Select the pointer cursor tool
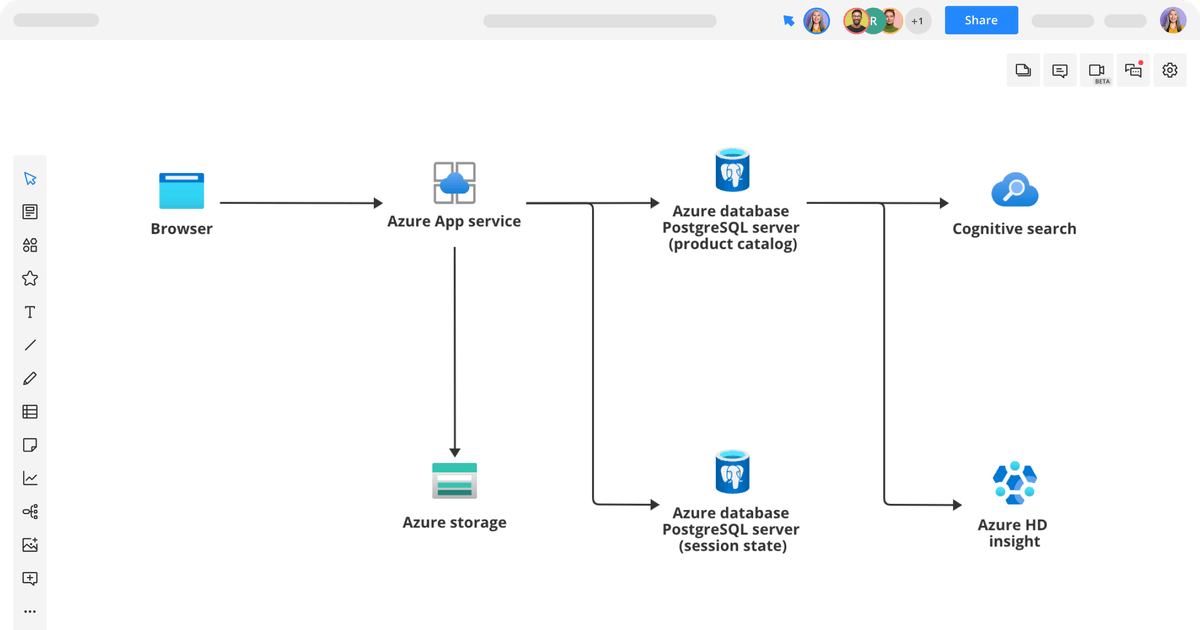1200x630 pixels. (x=30, y=179)
